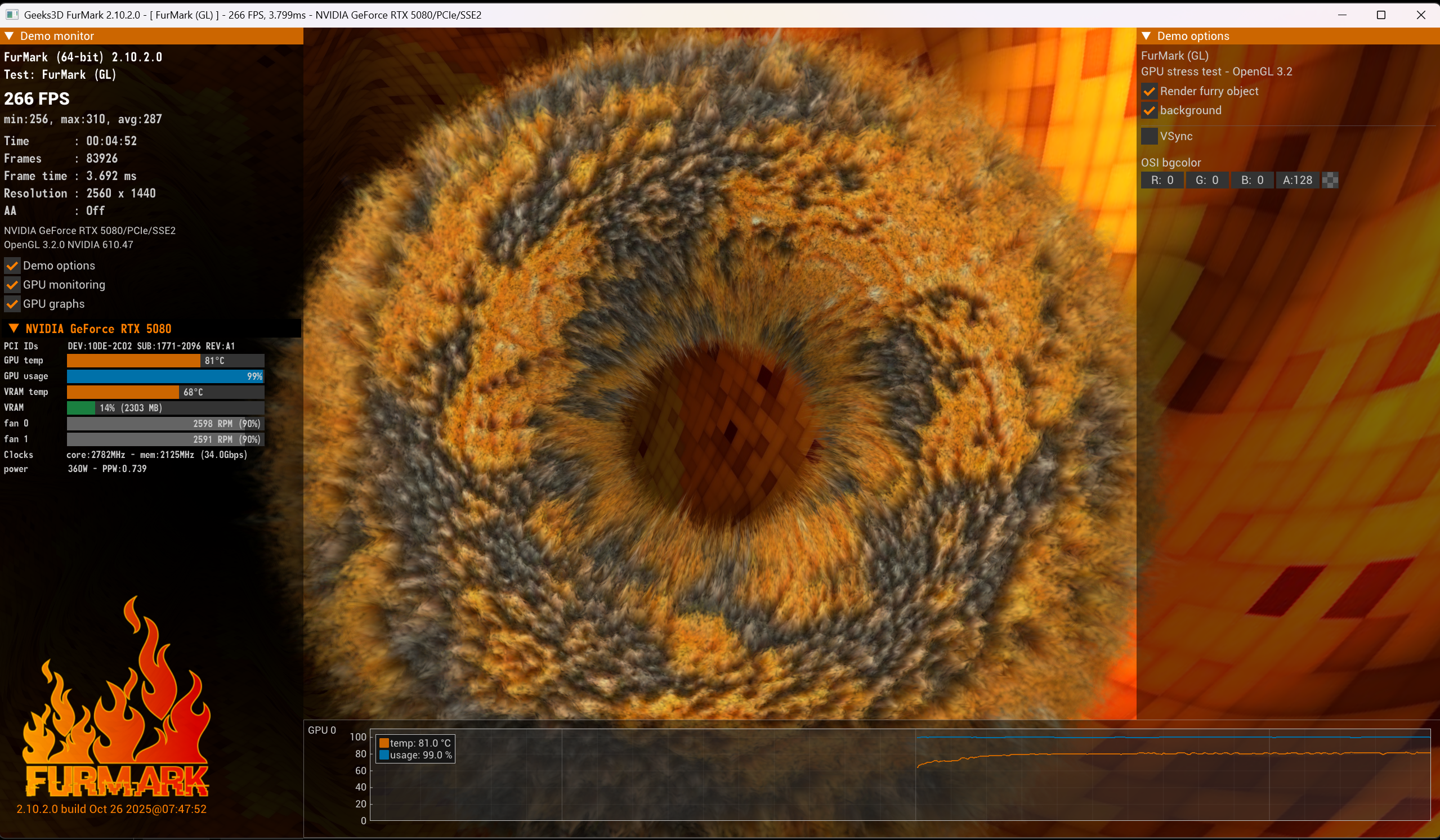Click the fan 1 RPM bar
The width and height of the screenshot is (1440, 840).
click(x=165, y=439)
